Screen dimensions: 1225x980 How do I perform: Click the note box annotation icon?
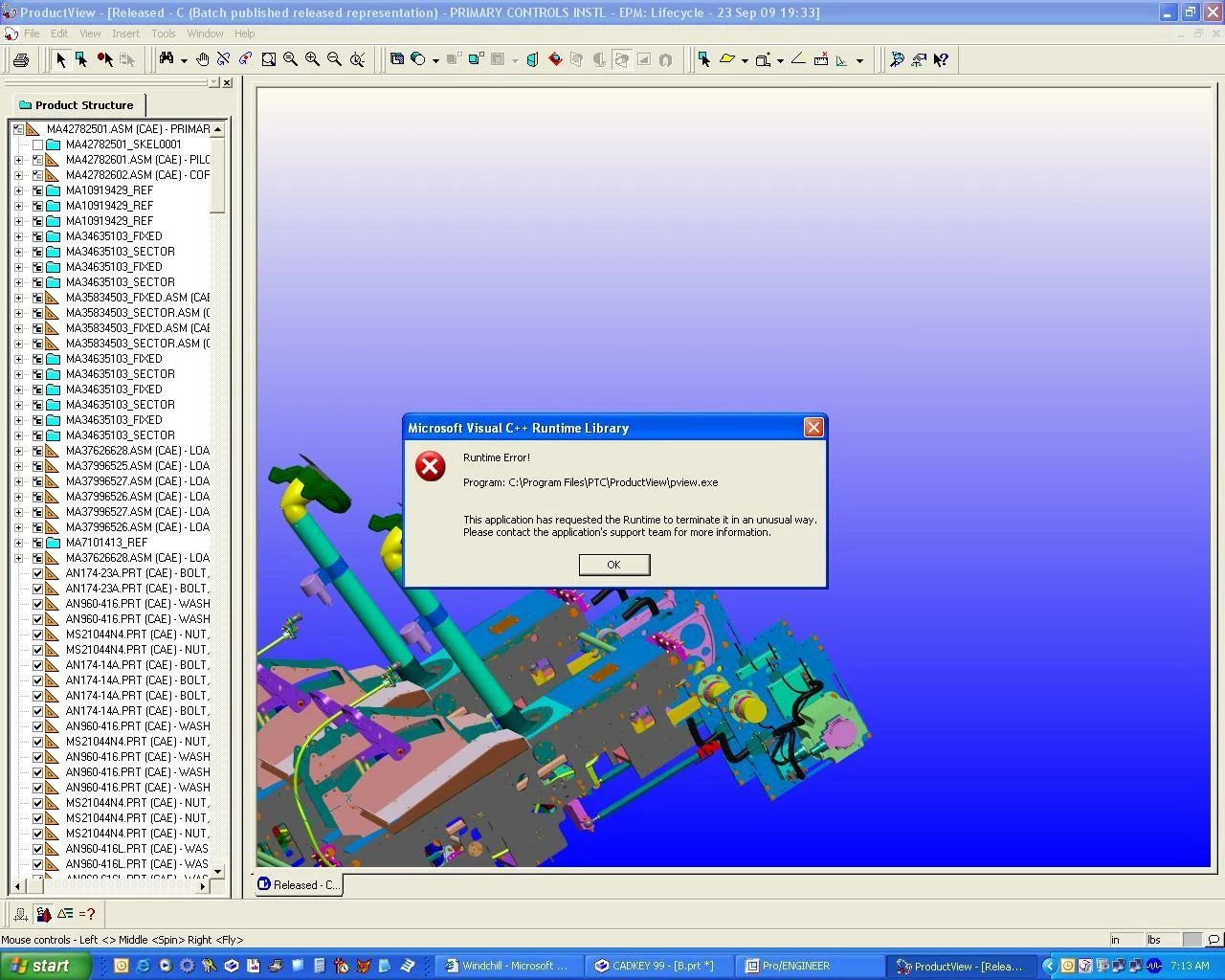click(x=763, y=59)
